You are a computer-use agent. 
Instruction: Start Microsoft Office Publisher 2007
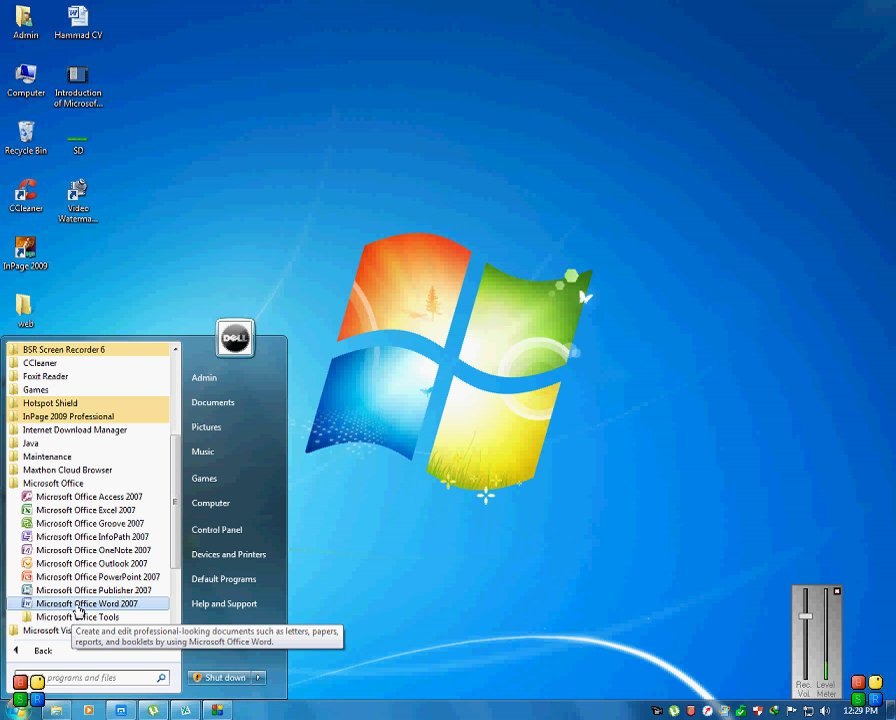(x=88, y=590)
